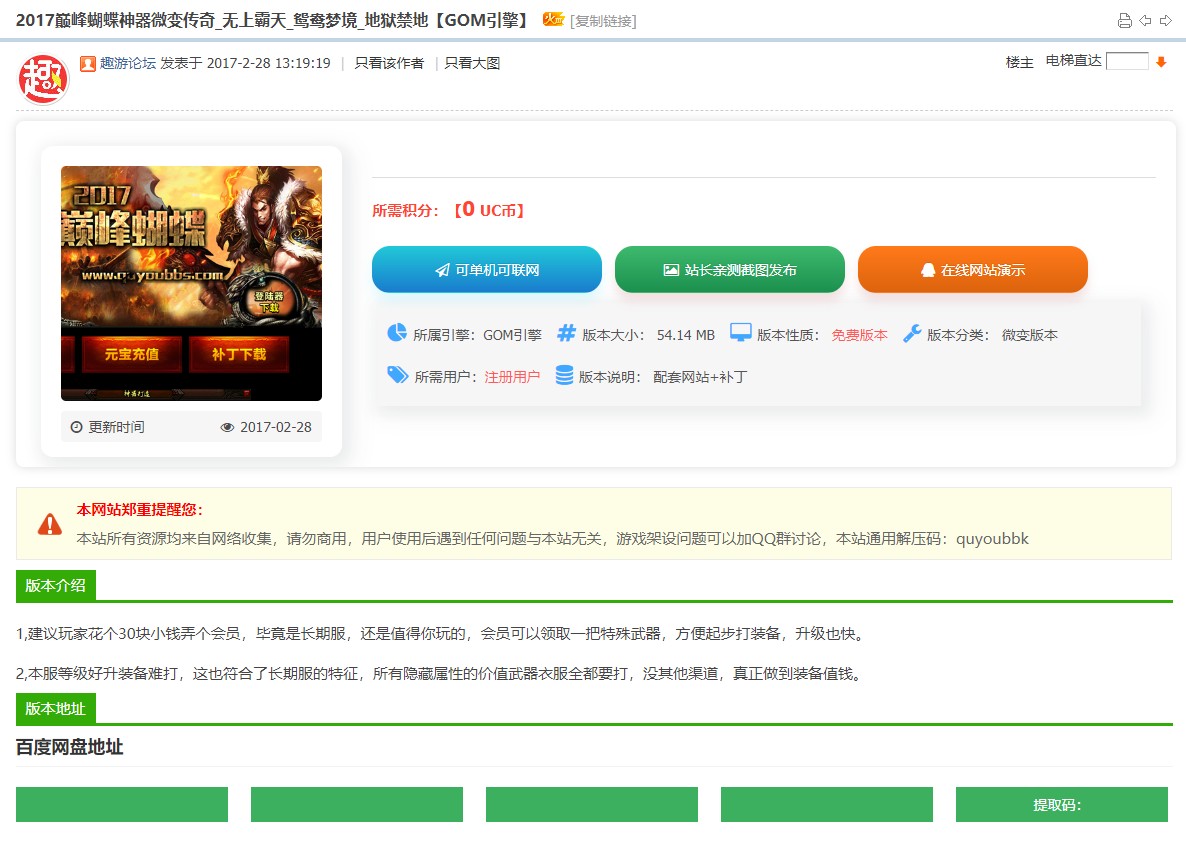Click 复制链接 to copy thread link
Viewport: 1186px width, 860px height.
pos(603,21)
